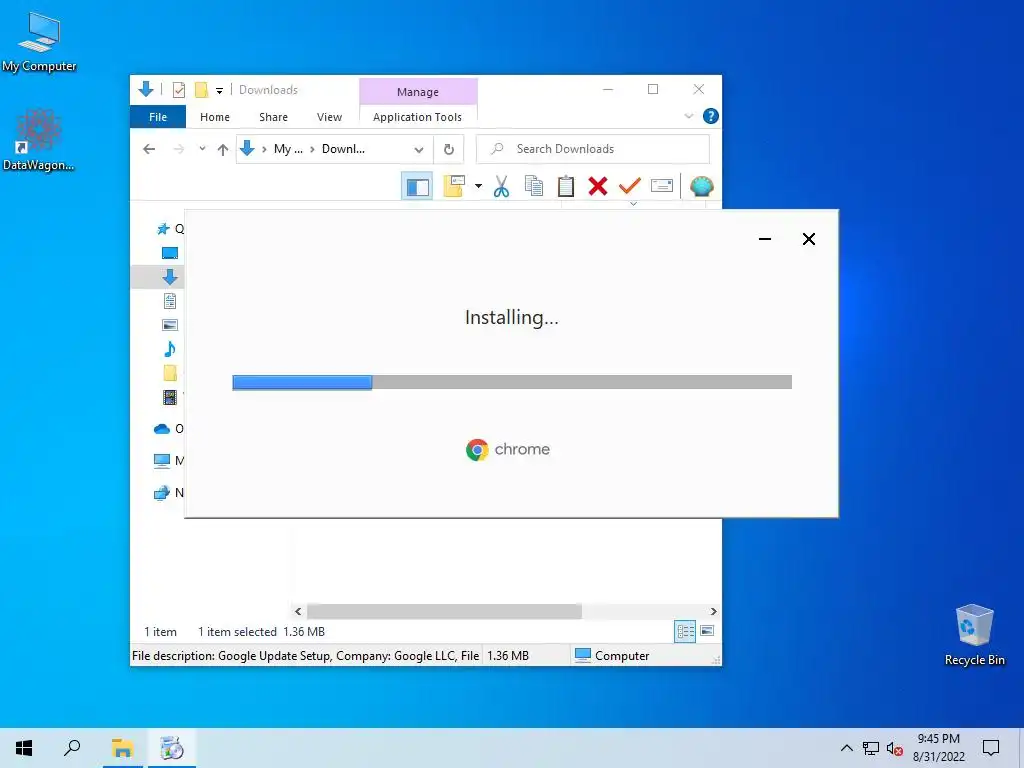Click the orange checkmark Rename icon
Image resolution: width=1024 pixels, height=768 pixels.
(630, 186)
